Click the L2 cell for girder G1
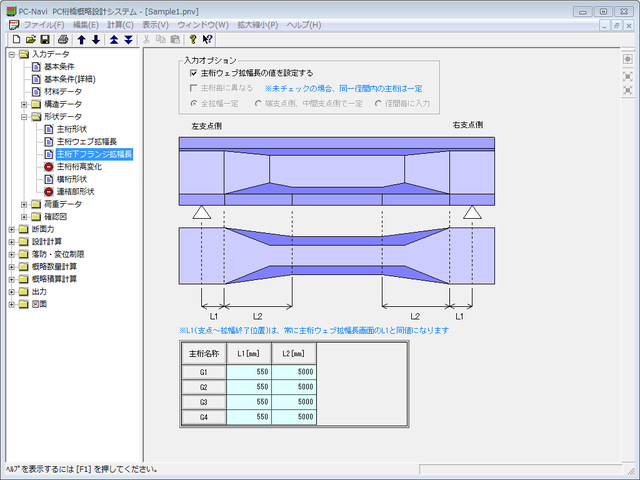 click(296, 371)
